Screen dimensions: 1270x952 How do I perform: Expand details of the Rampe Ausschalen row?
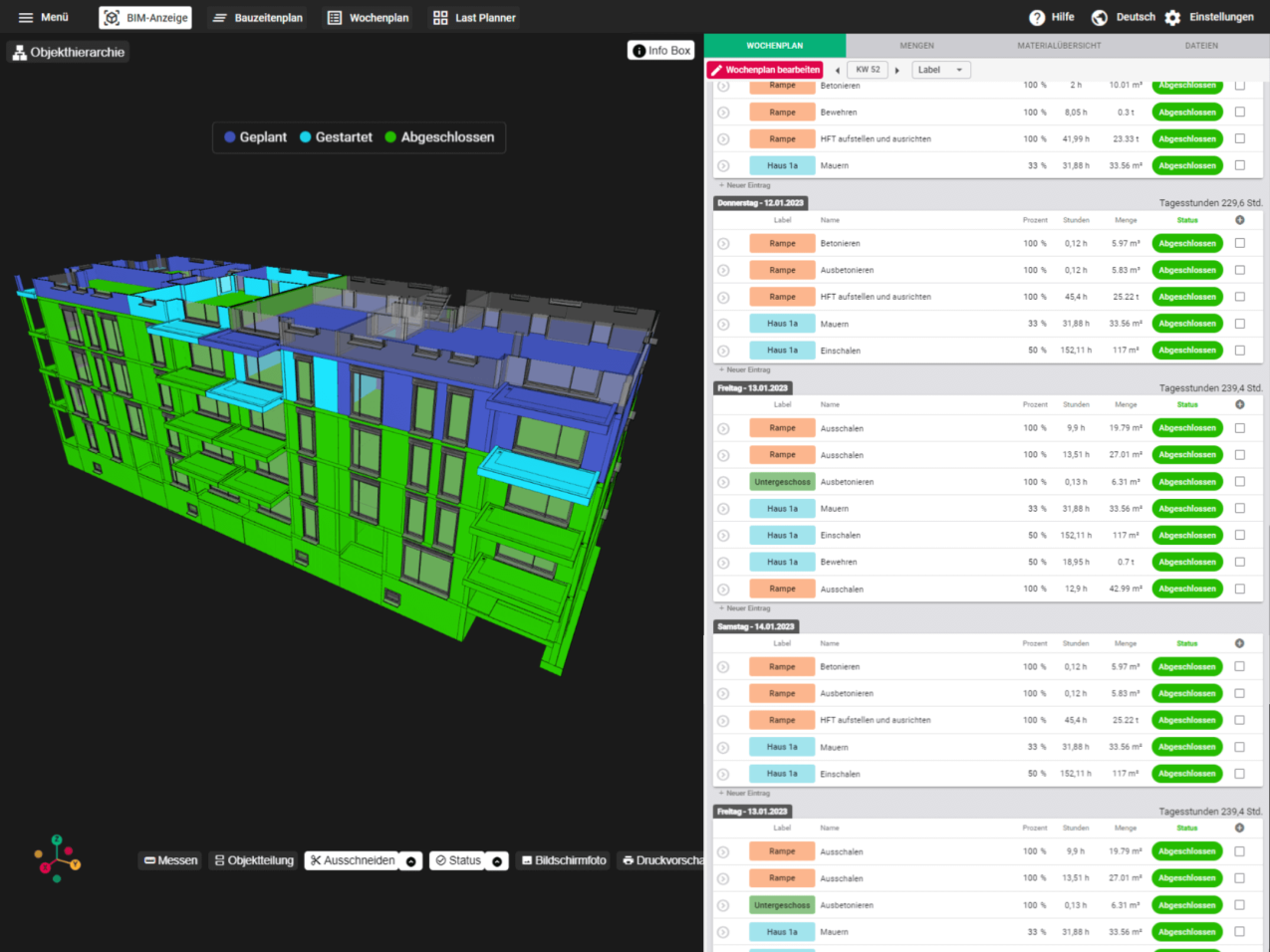tap(722, 427)
